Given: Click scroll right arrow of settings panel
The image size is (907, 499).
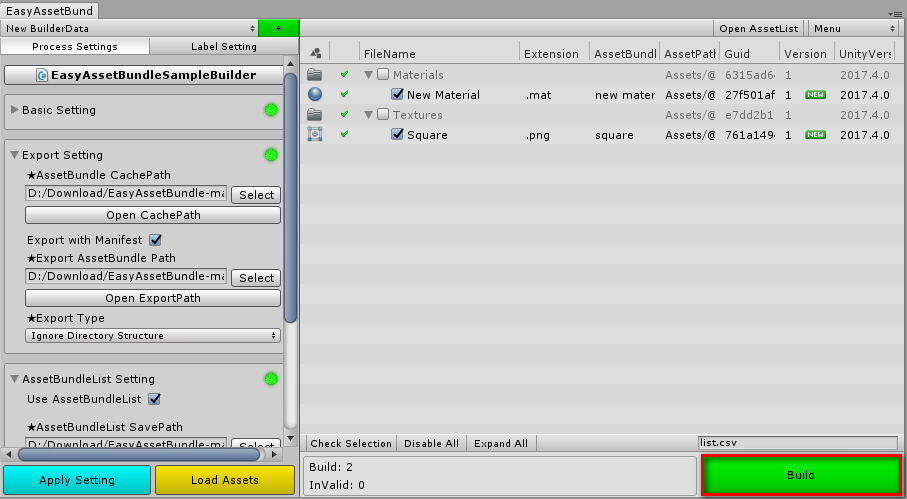Looking at the screenshot, I should click(275, 454).
